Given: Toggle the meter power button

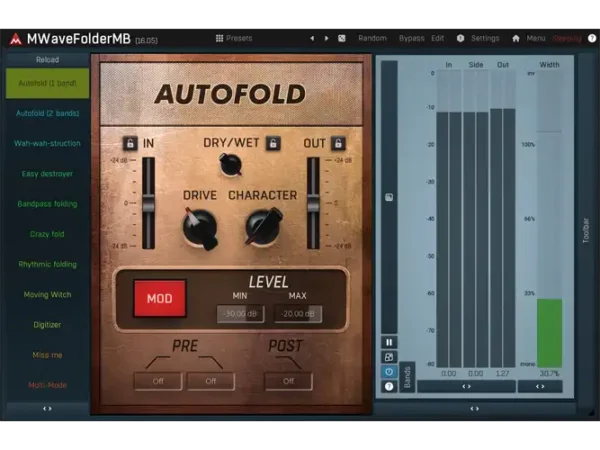Looking at the screenshot, I should pyautogui.click(x=389, y=372).
